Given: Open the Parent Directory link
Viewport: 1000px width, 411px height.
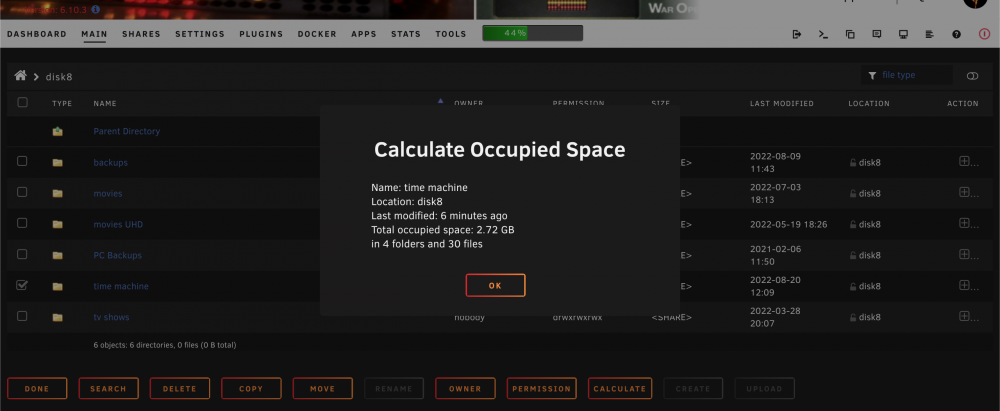Looking at the screenshot, I should [126, 131].
